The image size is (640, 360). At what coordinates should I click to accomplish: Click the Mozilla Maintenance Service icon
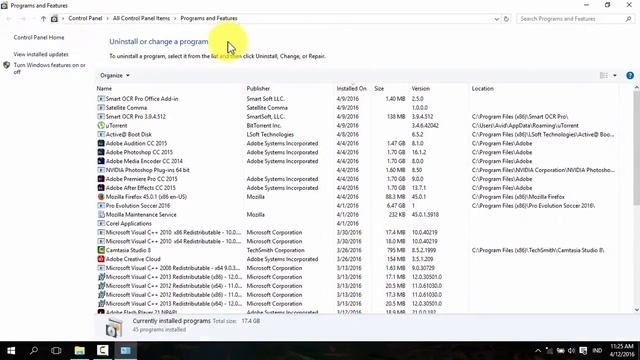101,215
